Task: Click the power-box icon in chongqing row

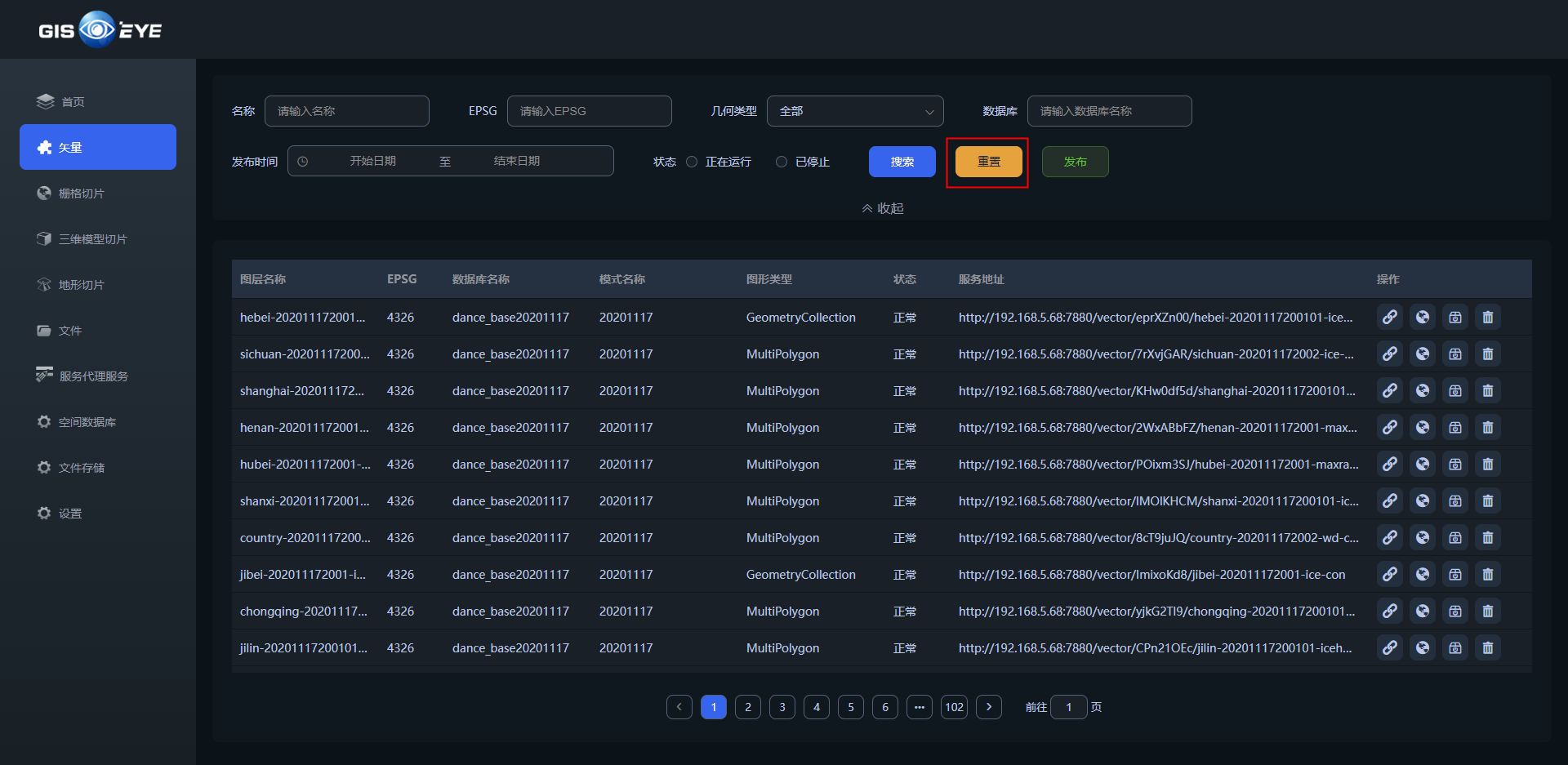Action: [1454, 611]
